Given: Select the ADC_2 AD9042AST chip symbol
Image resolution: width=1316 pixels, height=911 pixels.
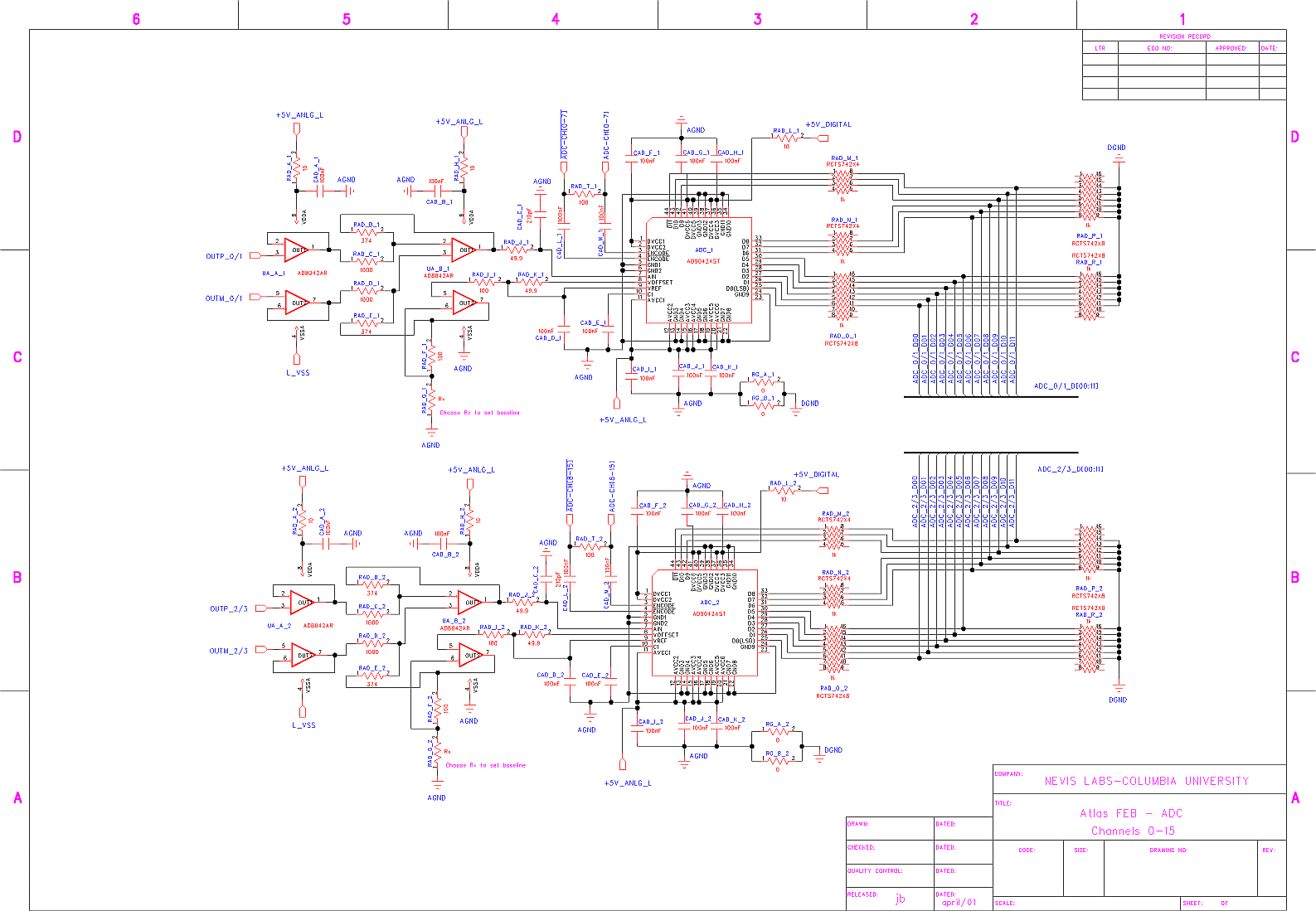Looking at the screenshot, I should click(x=705, y=623).
